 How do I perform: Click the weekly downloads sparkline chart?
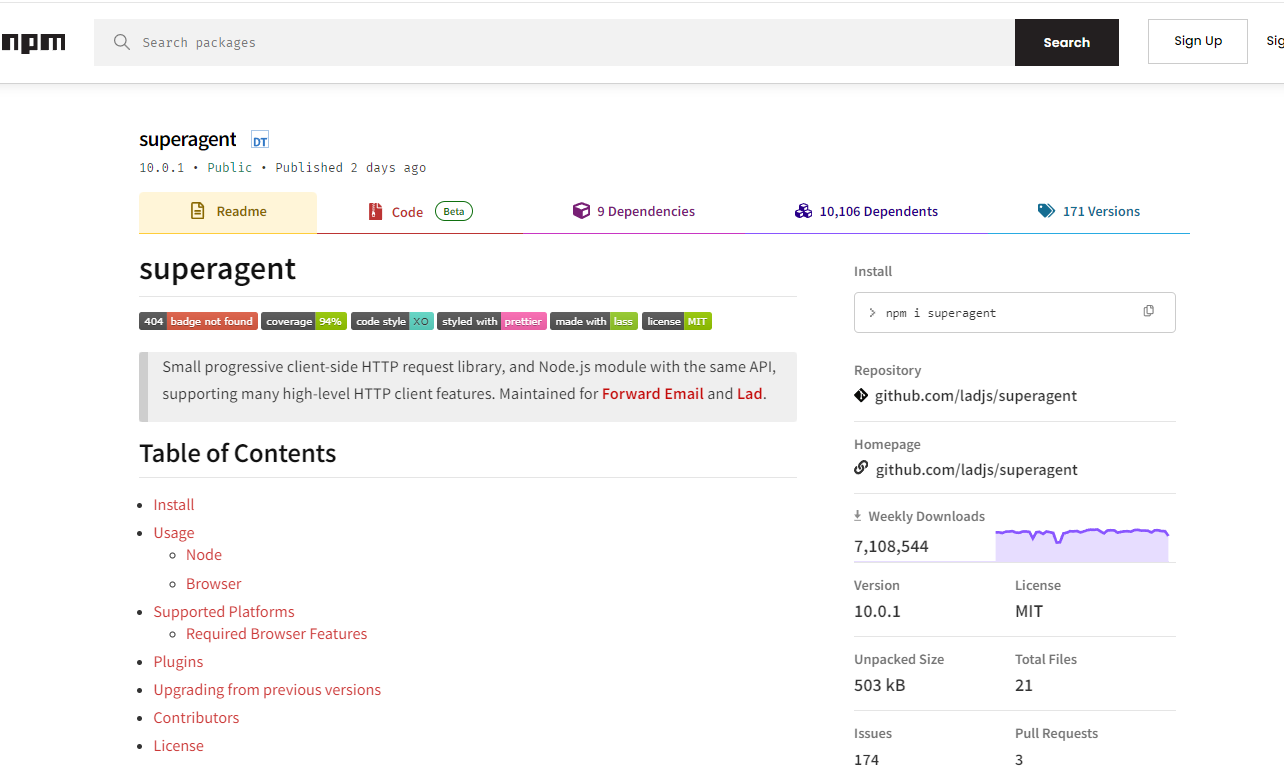pos(1082,545)
